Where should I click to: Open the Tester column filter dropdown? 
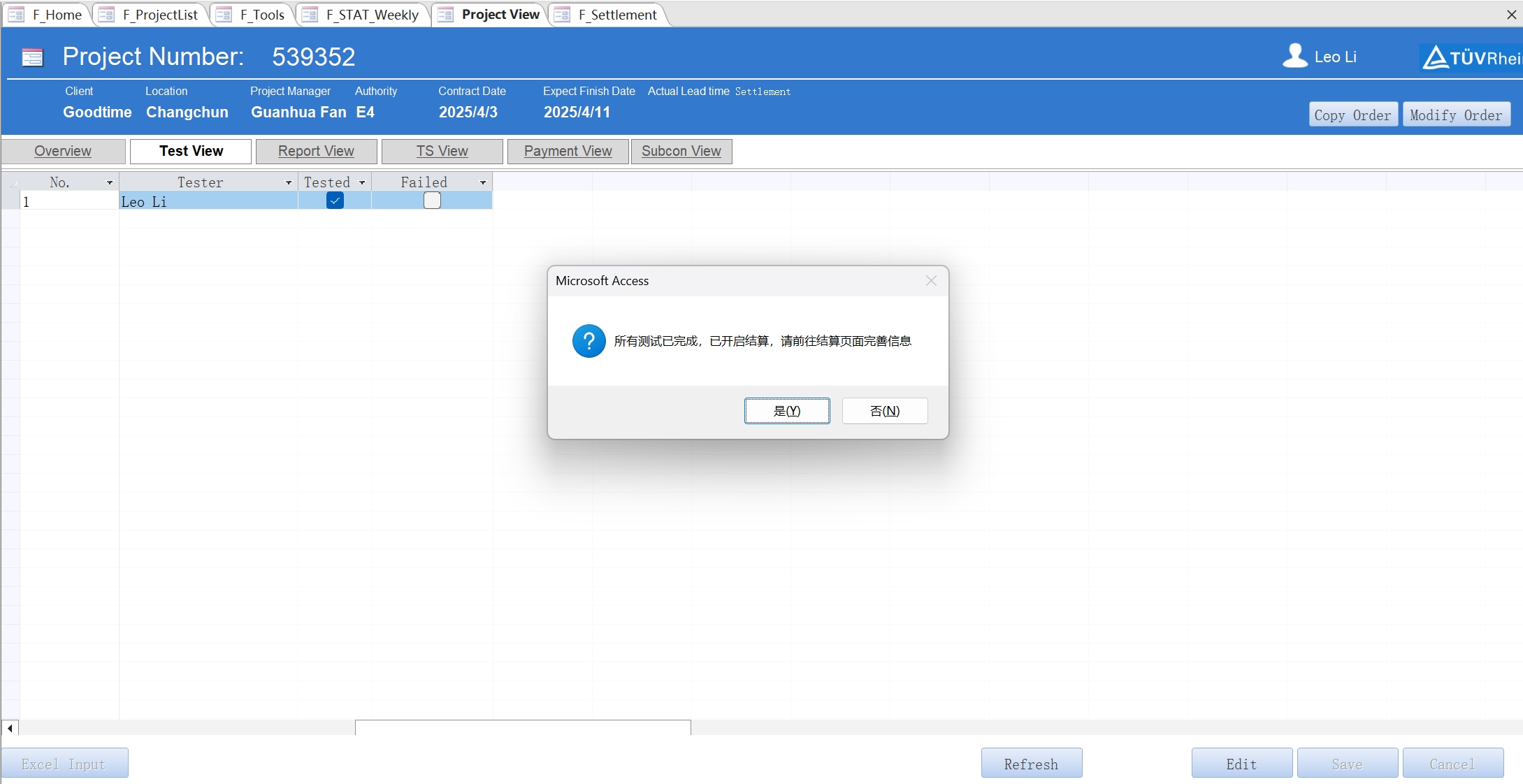[x=289, y=182]
